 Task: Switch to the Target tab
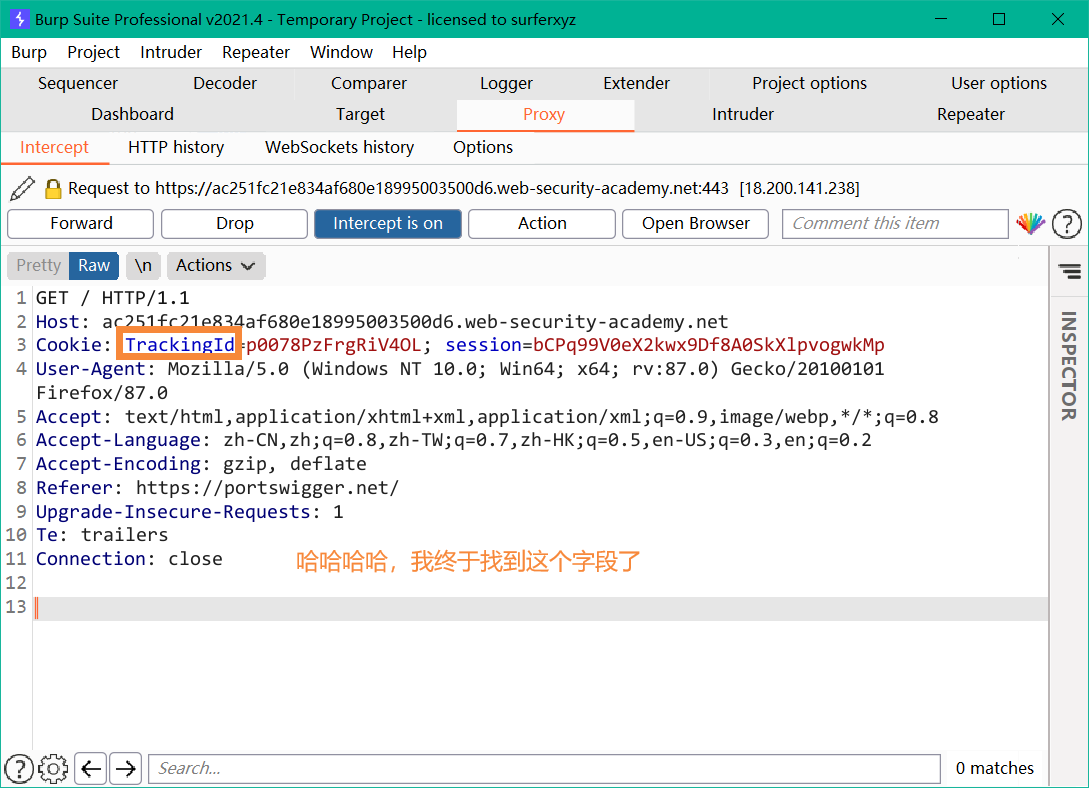tap(360, 115)
